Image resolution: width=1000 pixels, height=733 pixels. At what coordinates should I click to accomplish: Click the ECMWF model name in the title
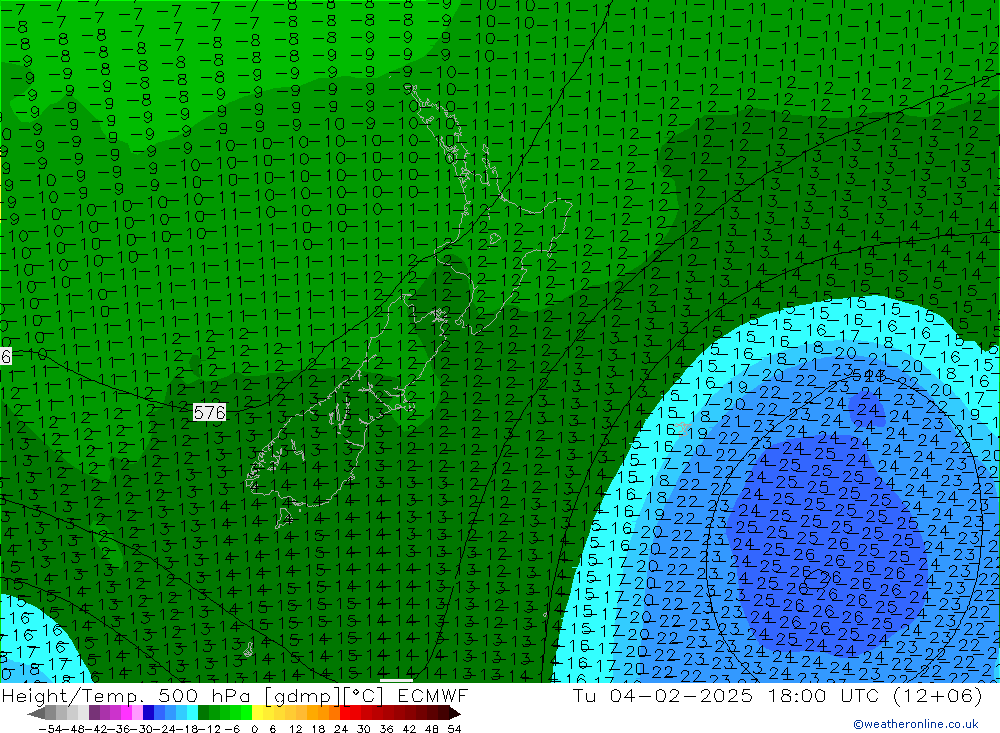433,695
